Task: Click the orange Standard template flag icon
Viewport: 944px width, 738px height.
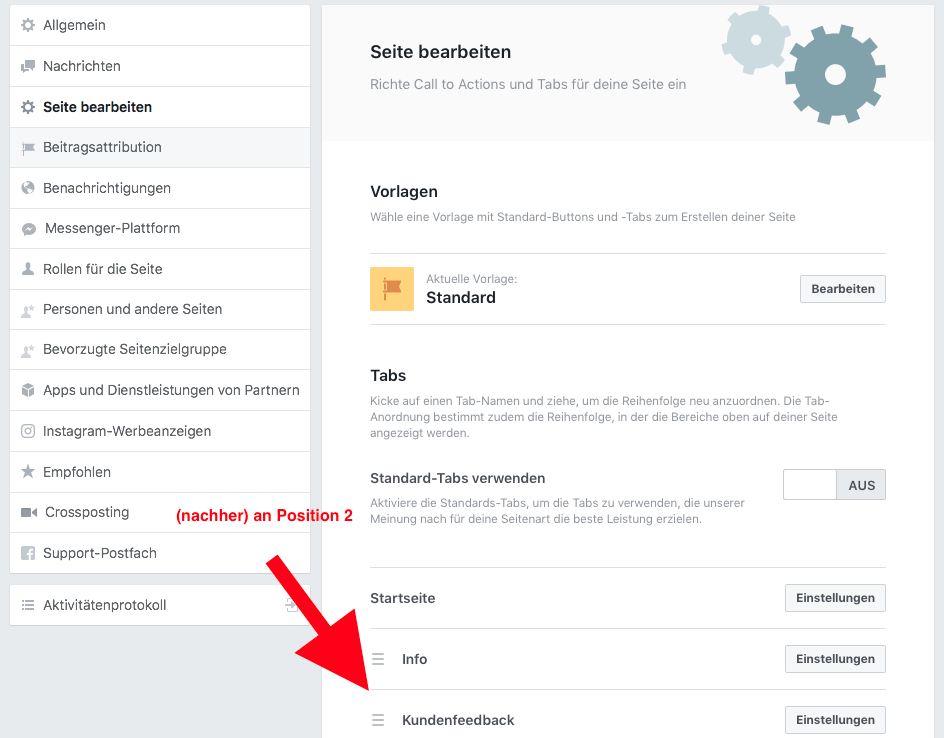Action: pos(392,289)
